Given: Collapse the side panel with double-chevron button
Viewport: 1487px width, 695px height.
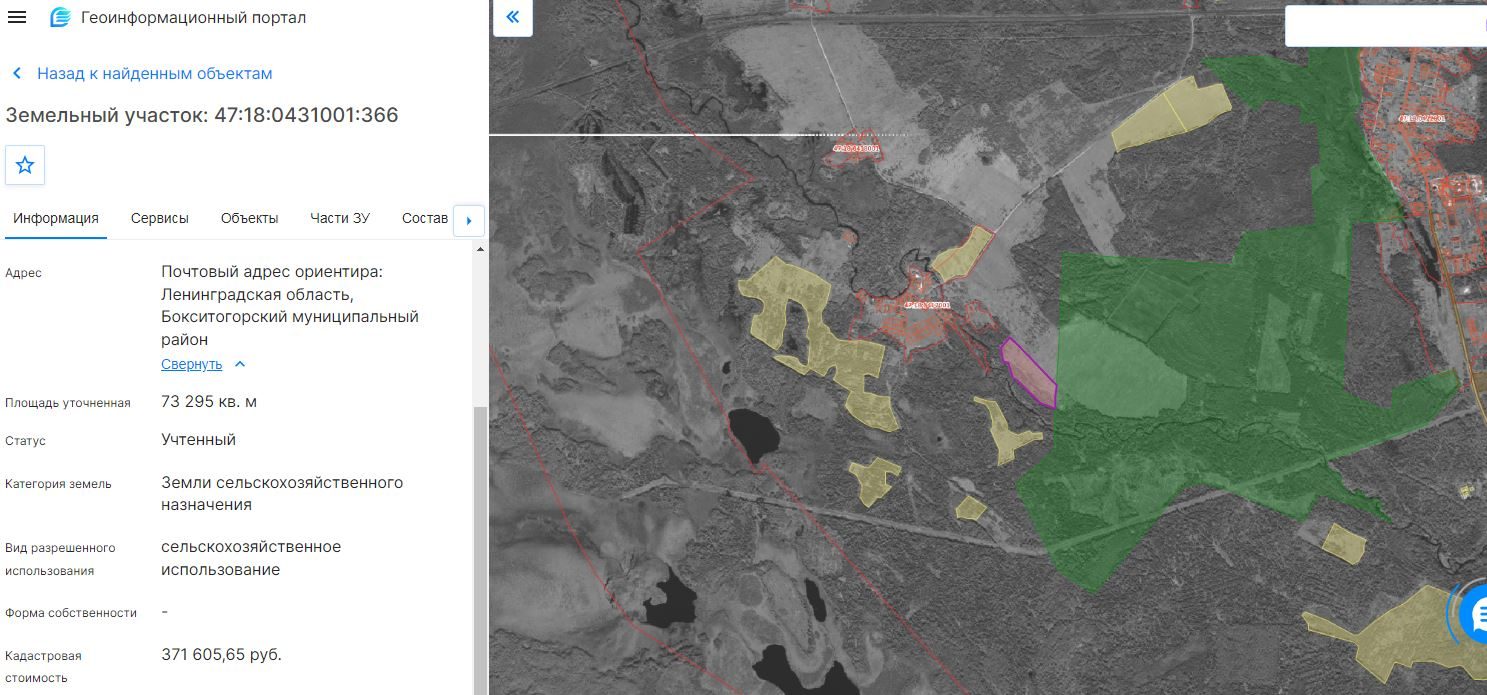Looking at the screenshot, I should pos(513,17).
